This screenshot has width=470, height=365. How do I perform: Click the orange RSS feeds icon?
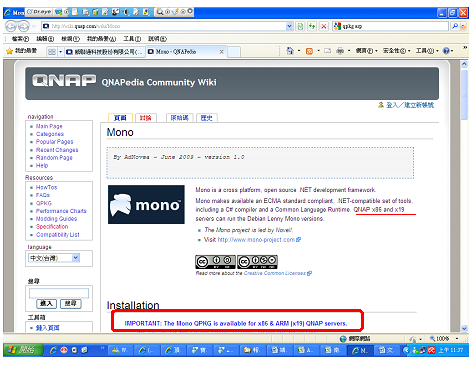[x=309, y=51]
